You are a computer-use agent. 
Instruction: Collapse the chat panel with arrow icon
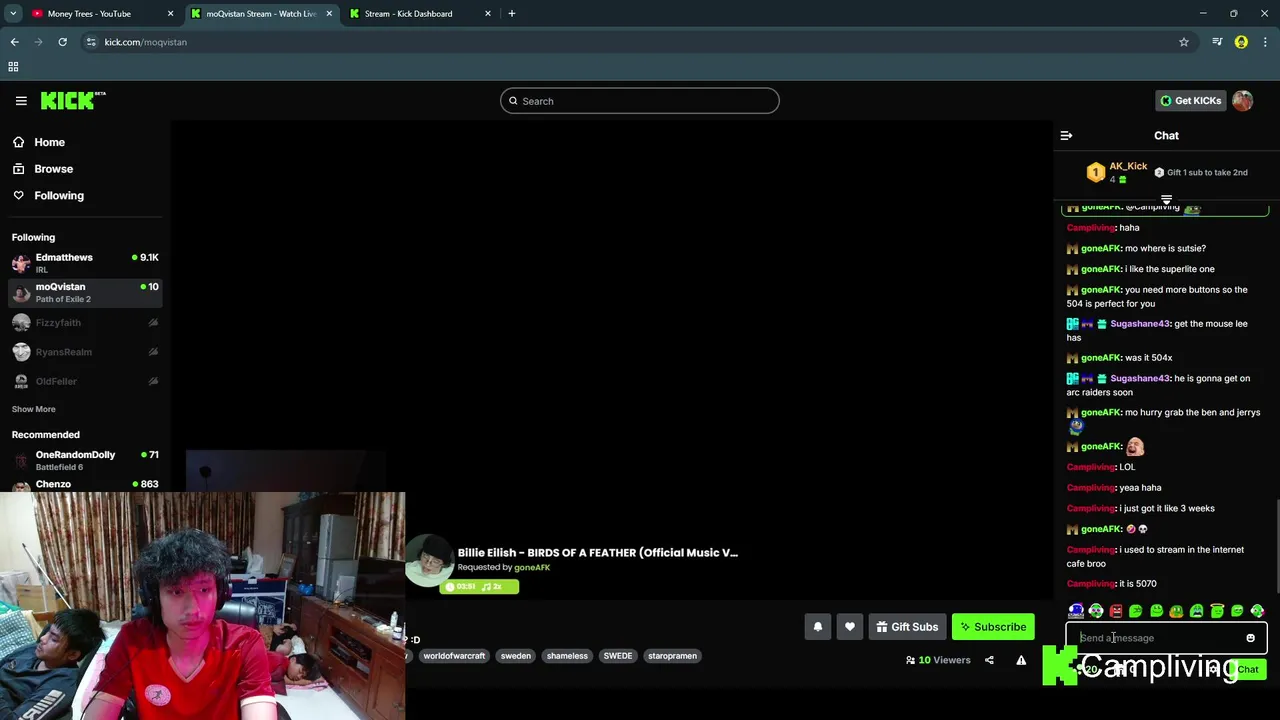[1066, 136]
